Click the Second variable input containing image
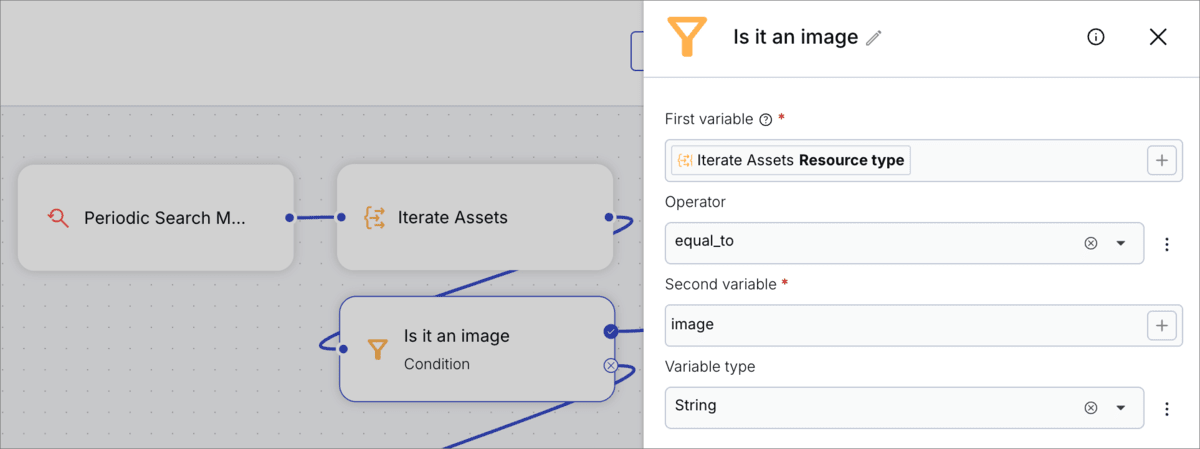The image size is (1200, 449). pos(900,325)
